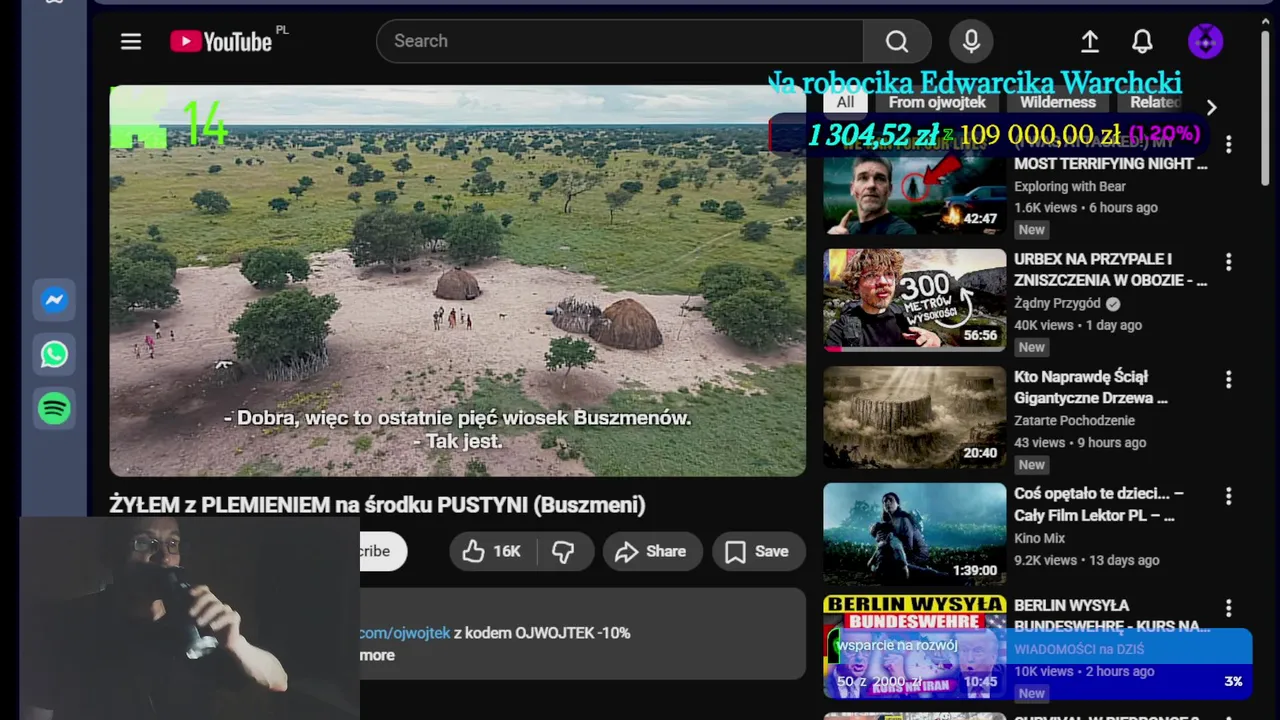The height and width of the screenshot is (720, 1280).
Task: Open 'Kino Mix' channel name
Action: [x=1040, y=538]
